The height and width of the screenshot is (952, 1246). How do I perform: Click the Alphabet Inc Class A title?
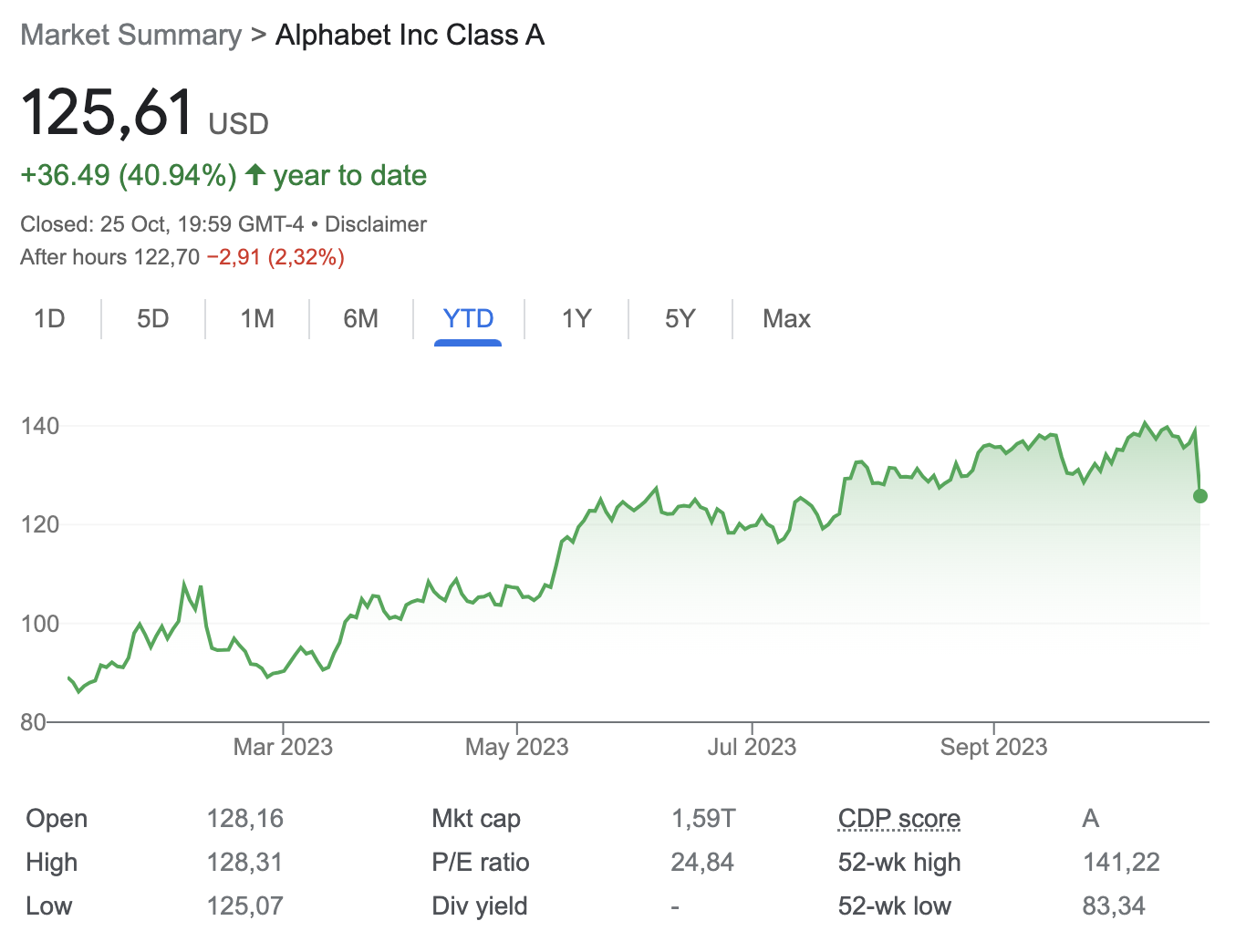coord(410,35)
